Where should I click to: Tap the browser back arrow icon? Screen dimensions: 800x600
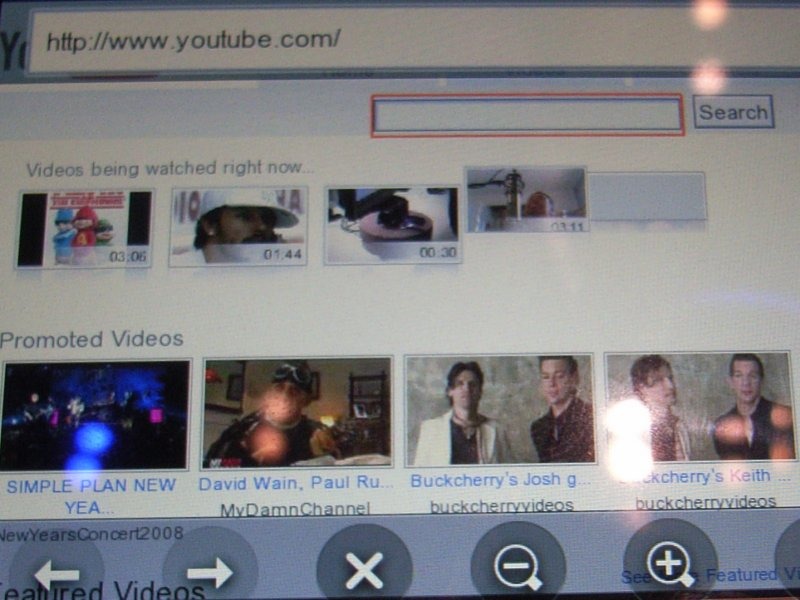click(x=57, y=574)
